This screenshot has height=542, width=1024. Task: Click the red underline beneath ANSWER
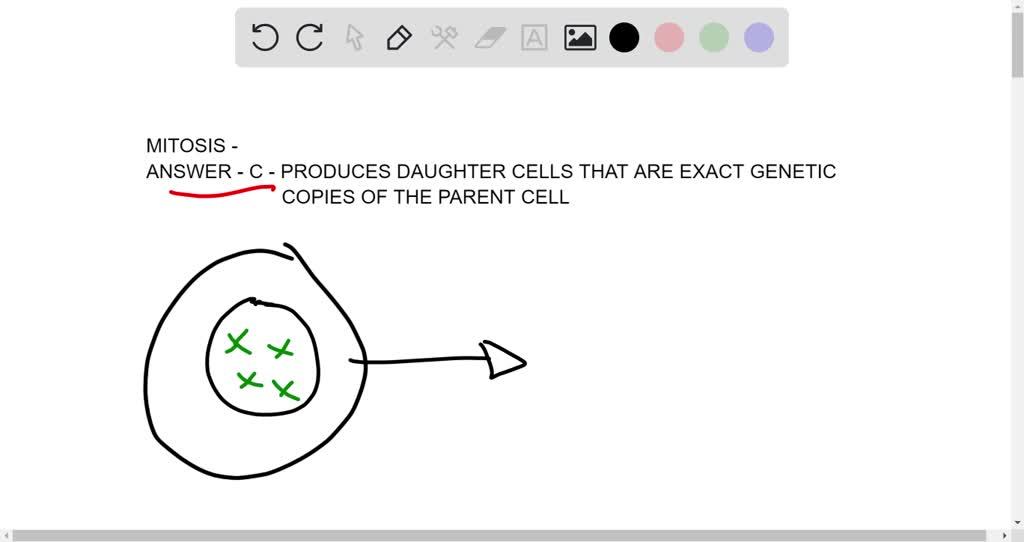221,192
